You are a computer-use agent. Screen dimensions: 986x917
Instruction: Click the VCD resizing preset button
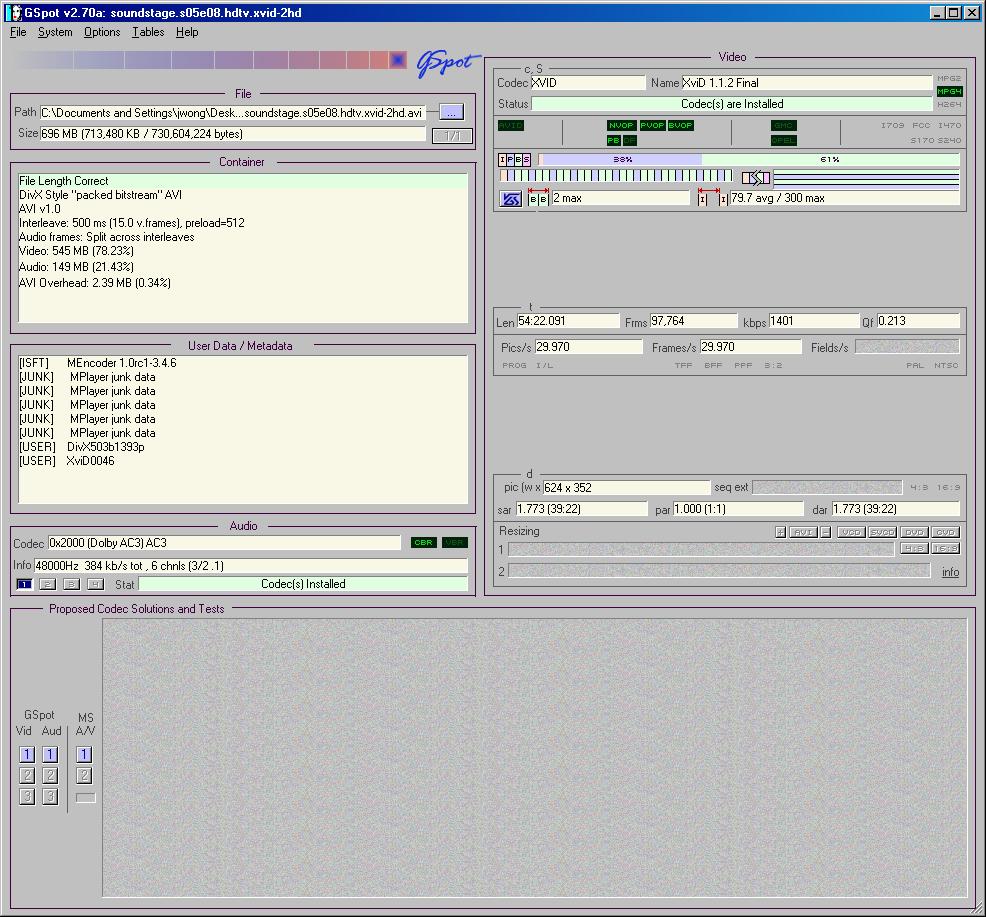851,532
